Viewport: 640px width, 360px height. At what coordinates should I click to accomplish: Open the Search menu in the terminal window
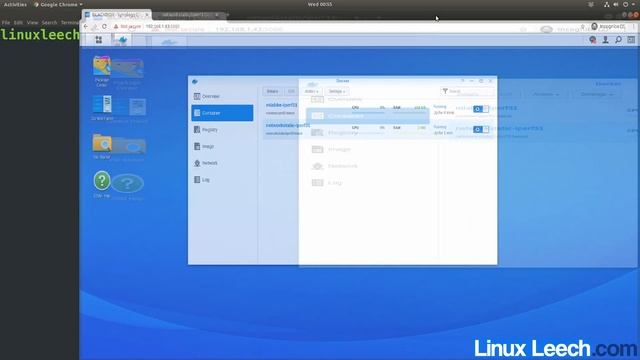click(49, 22)
